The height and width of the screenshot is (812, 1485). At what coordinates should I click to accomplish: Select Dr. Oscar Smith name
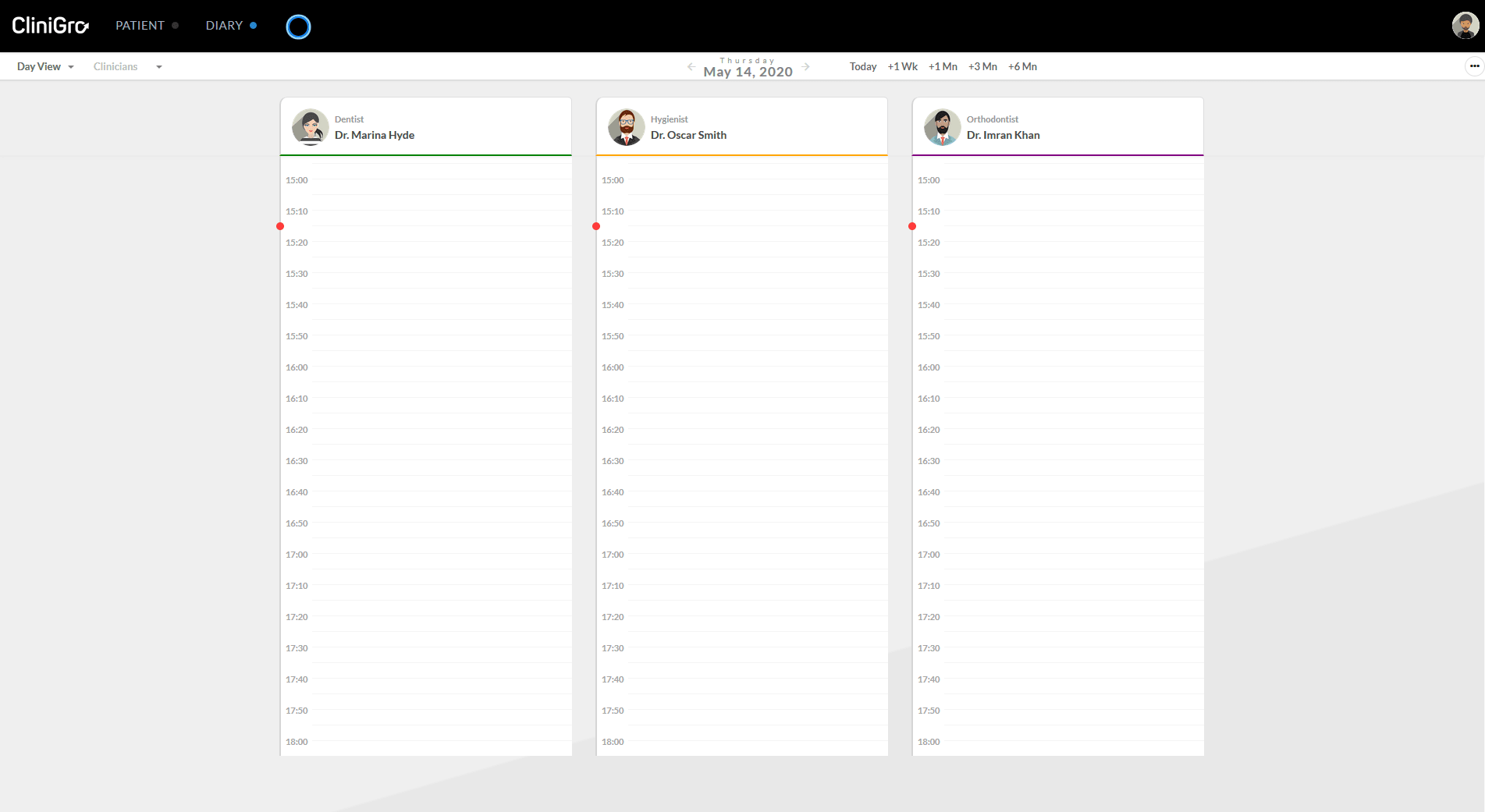click(x=688, y=135)
